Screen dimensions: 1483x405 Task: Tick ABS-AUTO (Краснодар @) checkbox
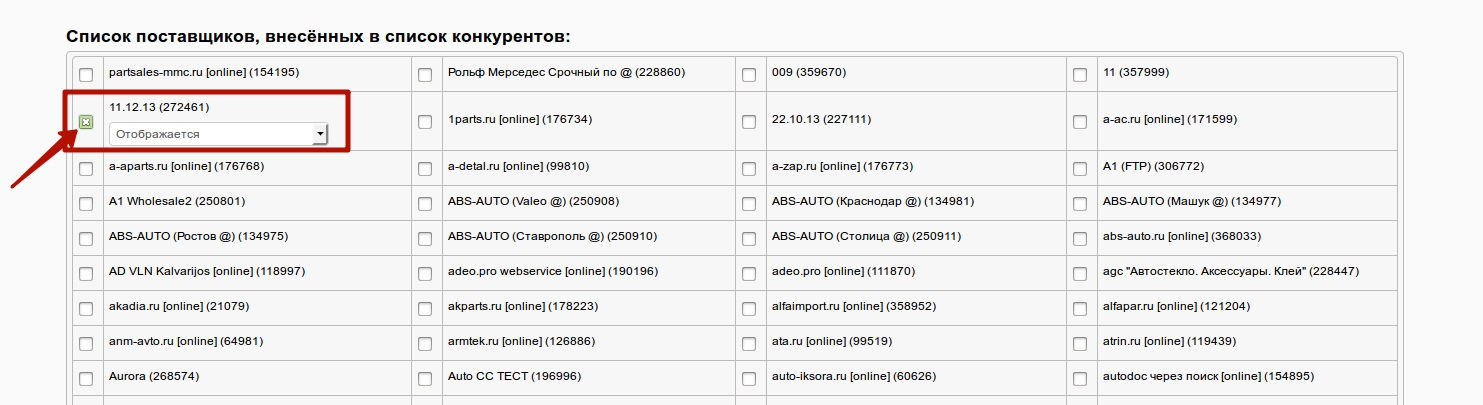tap(749, 204)
